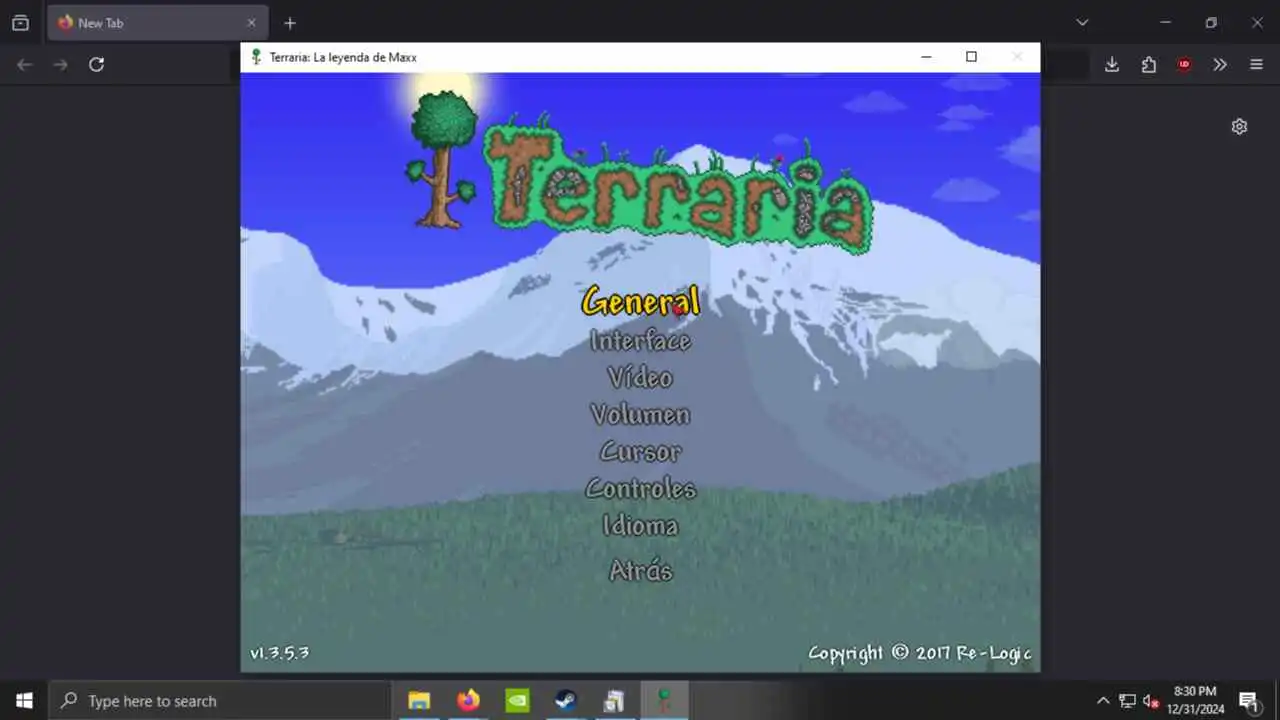Click version text v1.3.5.3
This screenshot has height=720, width=1280.
pos(279,653)
